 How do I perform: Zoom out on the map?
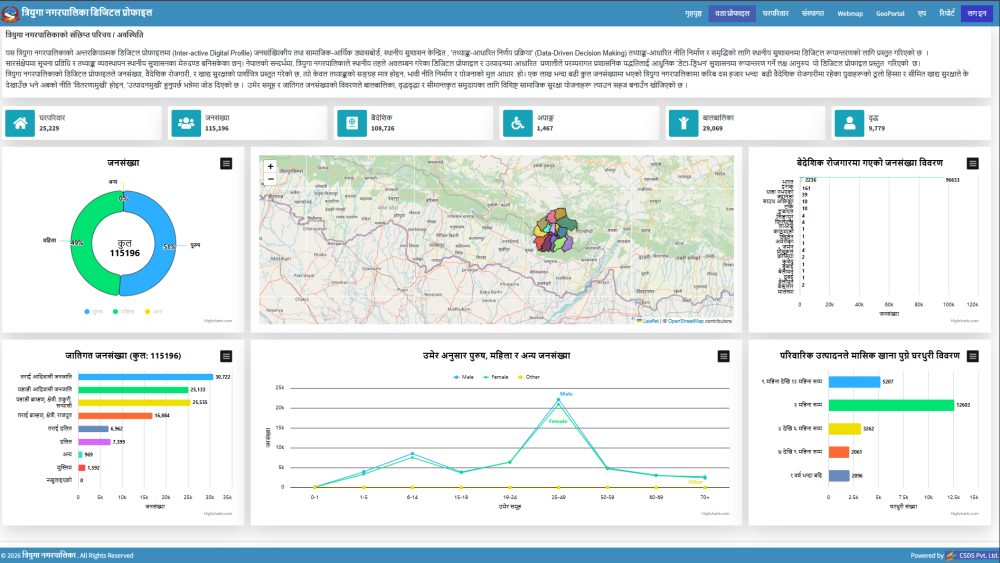tap(270, 179)
